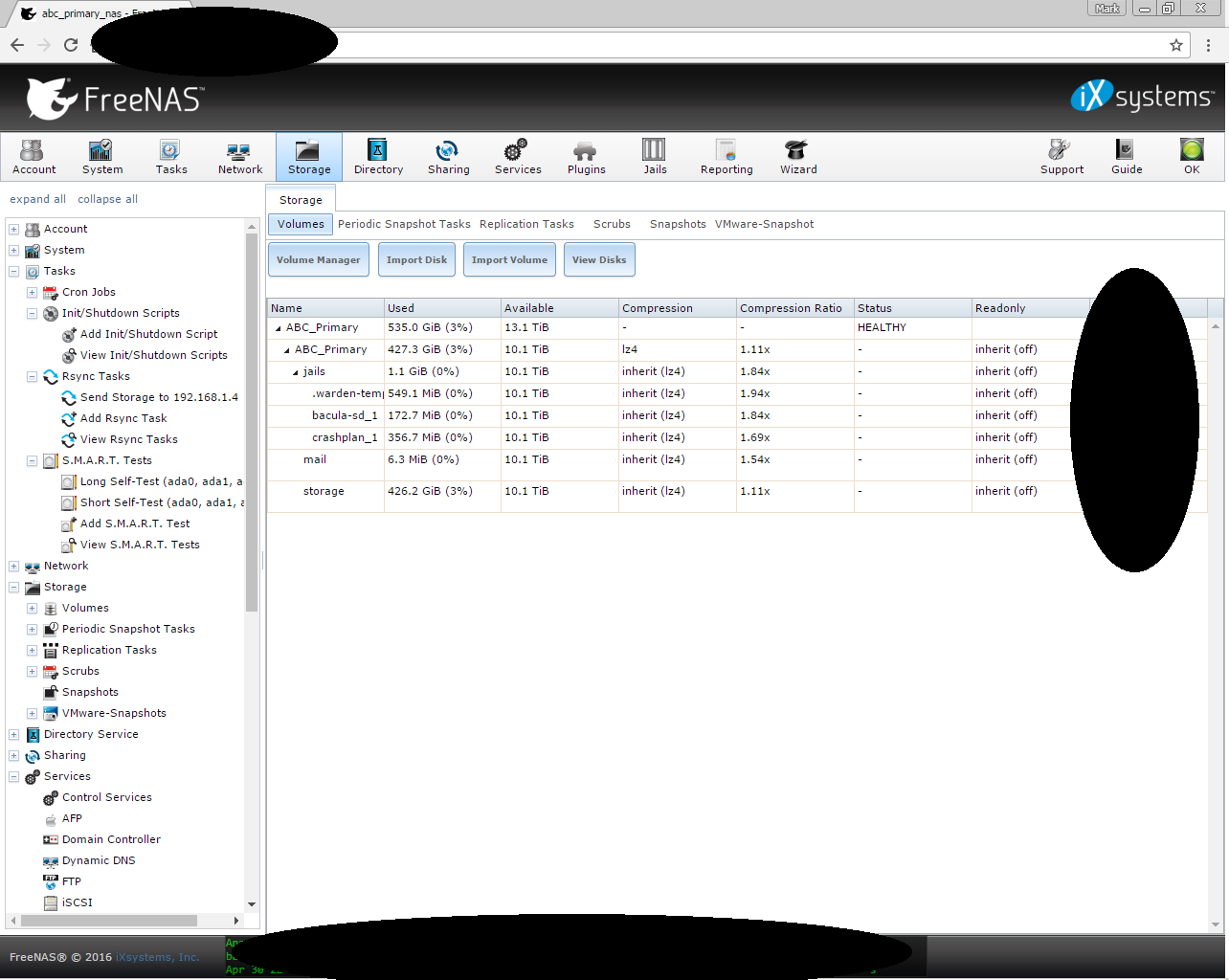This screenshot has width=1229, height=980.
Task: Click the iXsystems logo
Action: pos(1142,96)
